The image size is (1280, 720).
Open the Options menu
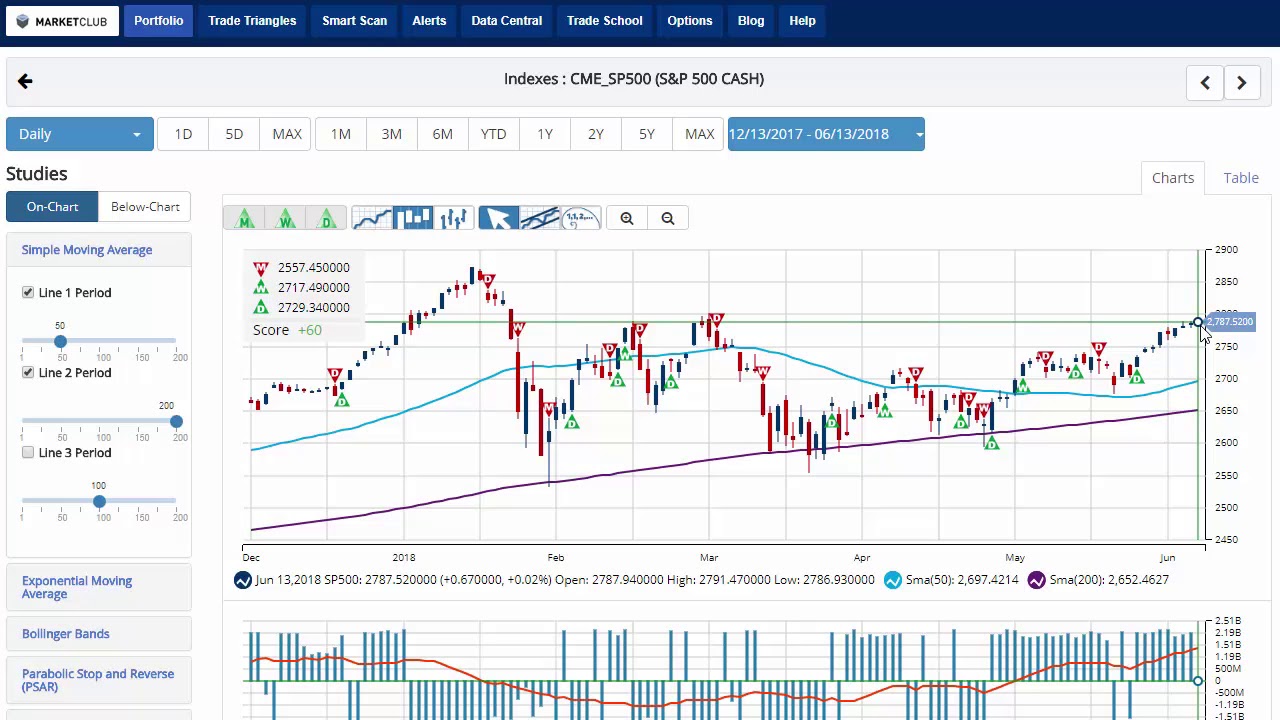coord(690,21)
